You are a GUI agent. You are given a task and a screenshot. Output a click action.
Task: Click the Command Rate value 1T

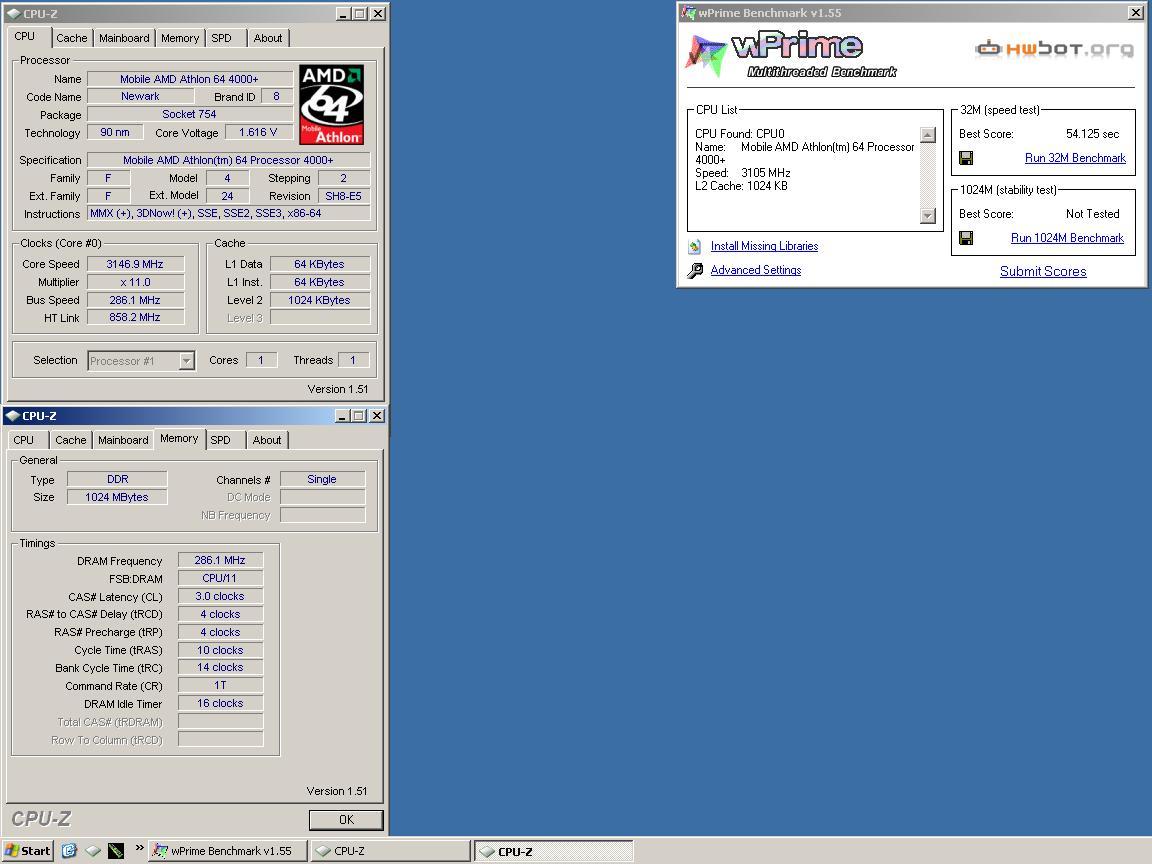tap(220, 685)
